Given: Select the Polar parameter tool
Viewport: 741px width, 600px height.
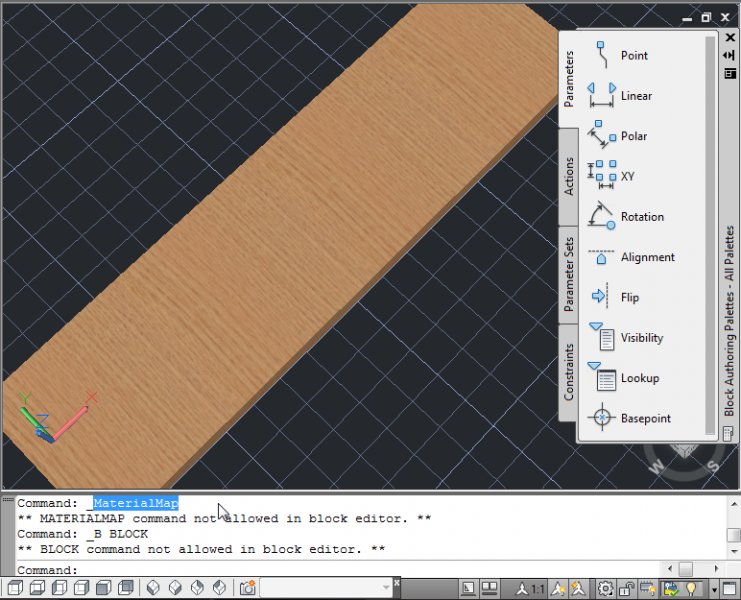Looking at the screenshot, I should click(617, 136).
